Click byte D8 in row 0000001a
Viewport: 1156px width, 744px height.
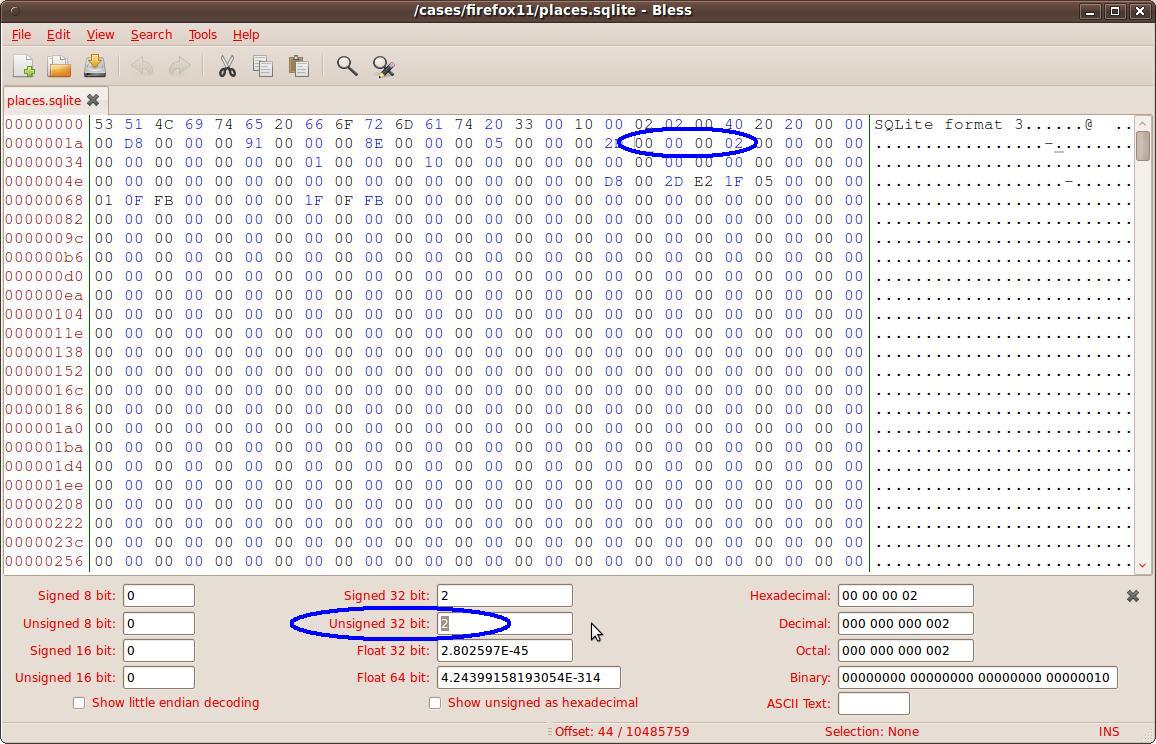coord(133,144)
